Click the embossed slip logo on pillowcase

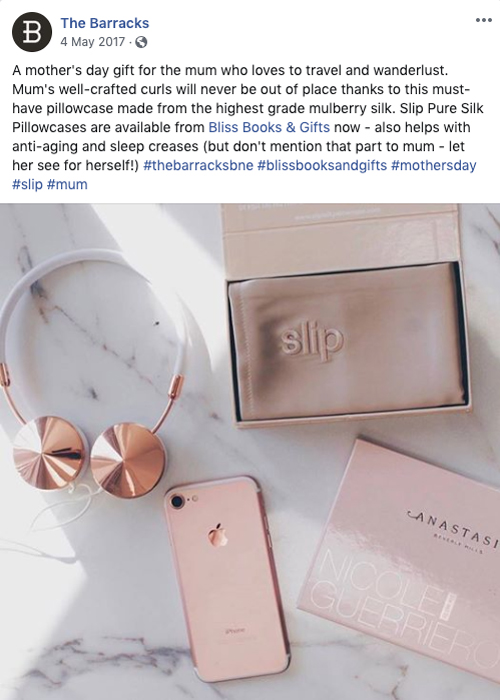pyautogui.click(x=312, y=342)
